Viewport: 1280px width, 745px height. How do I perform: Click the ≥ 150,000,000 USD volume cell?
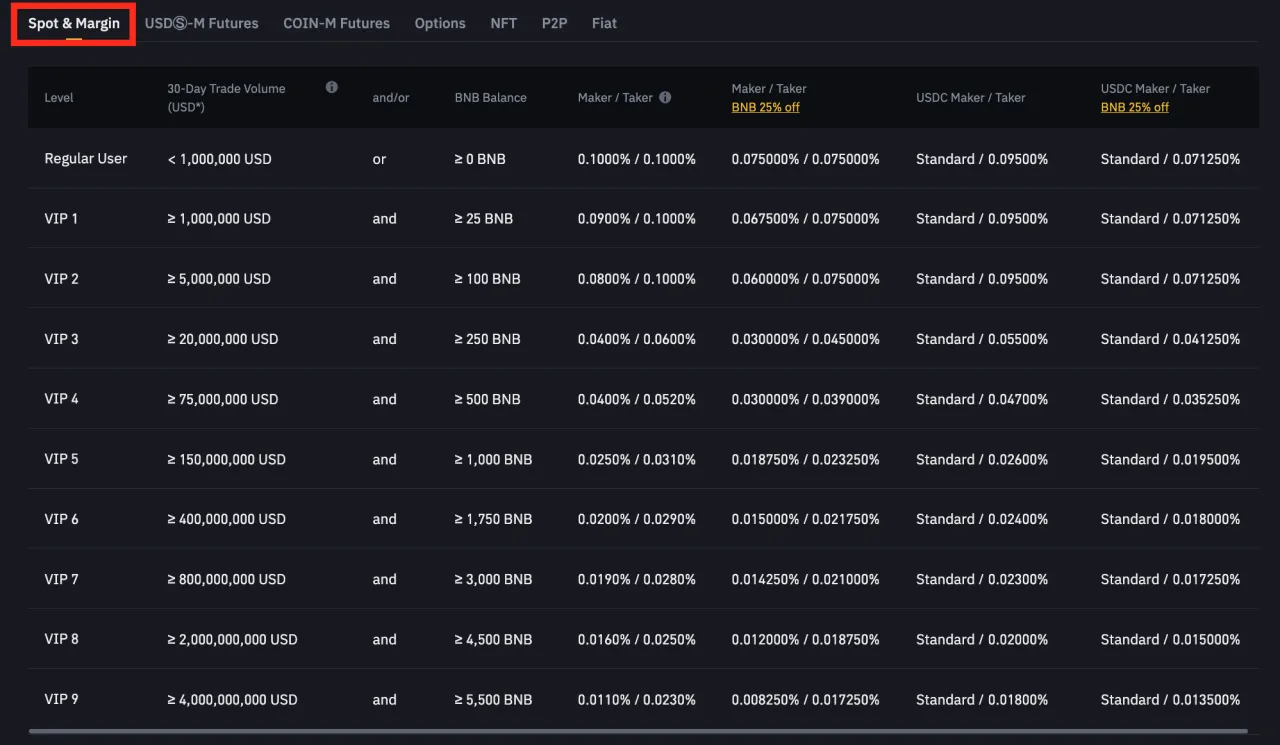click(x=227, y=459)
